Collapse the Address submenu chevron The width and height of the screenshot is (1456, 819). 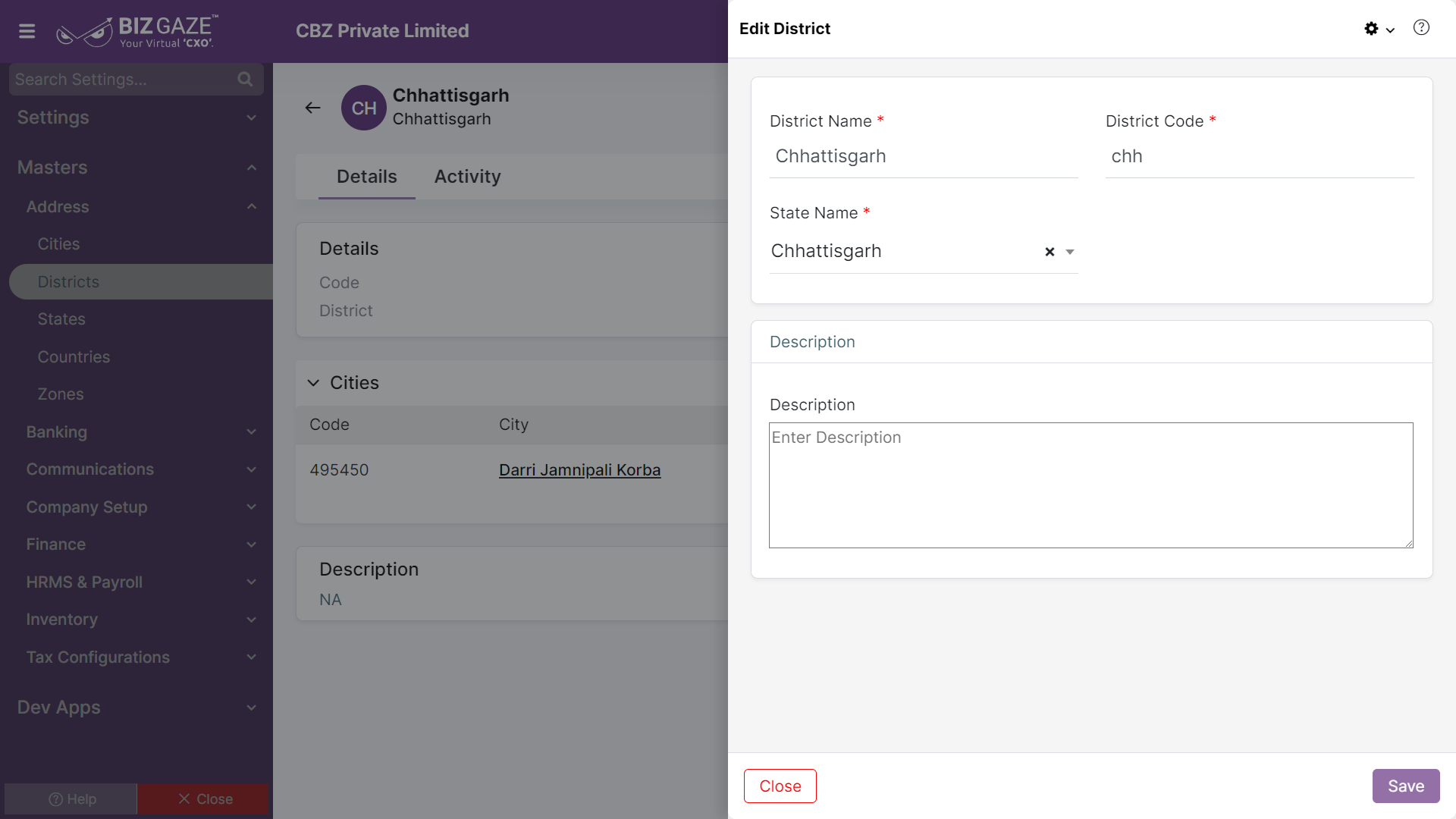coord(252,207)
